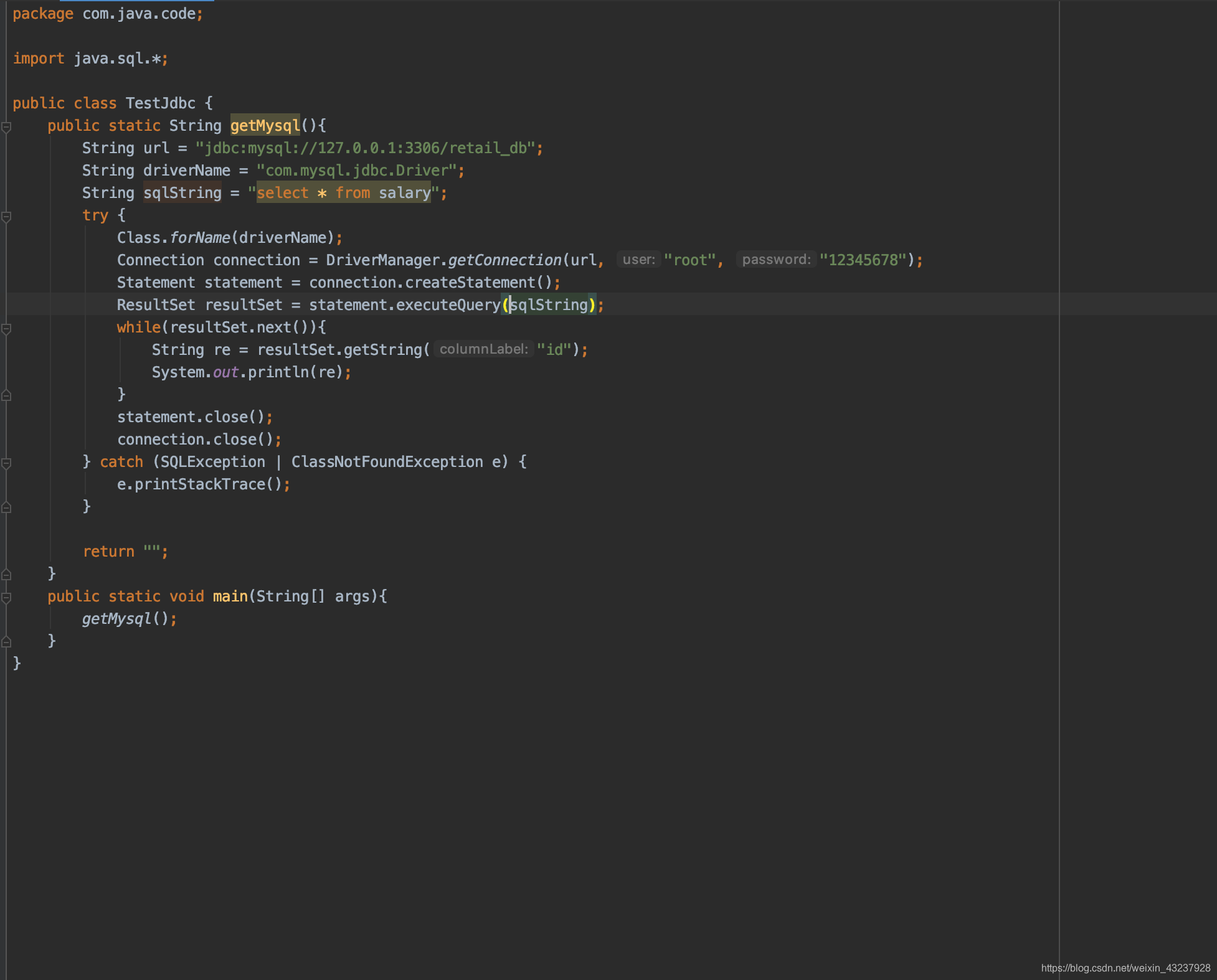
Task: Click resultSet.next() call
Action: (239, 327)
